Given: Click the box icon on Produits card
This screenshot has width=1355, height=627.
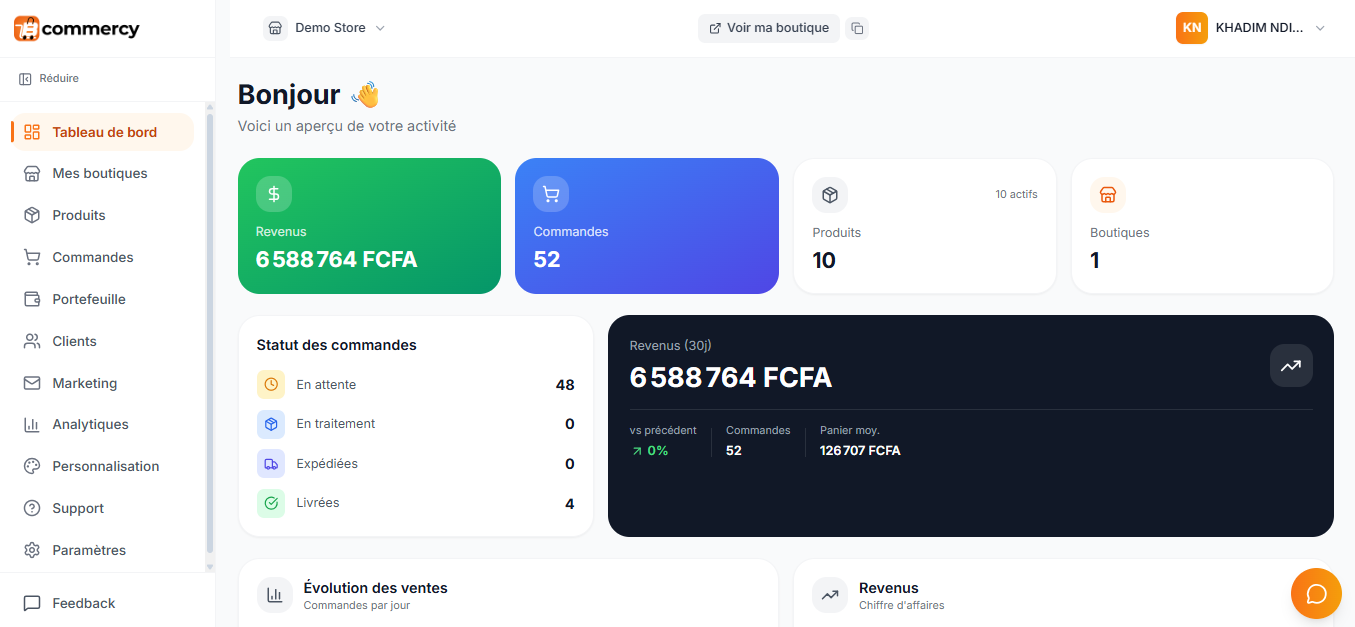Looking at the screenshot, I should coord(830,195).
